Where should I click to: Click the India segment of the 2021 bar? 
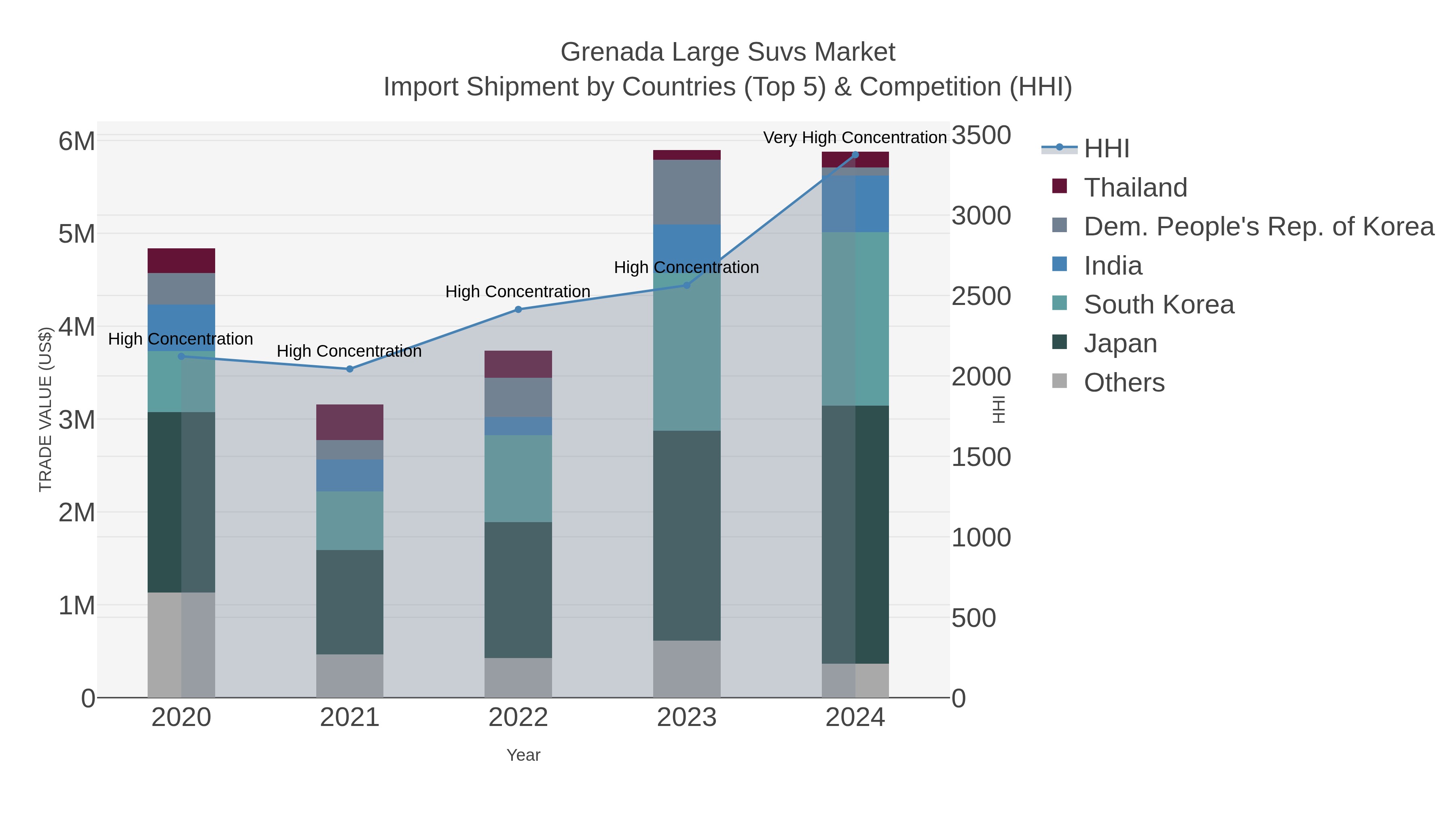[x=350, y=476]
